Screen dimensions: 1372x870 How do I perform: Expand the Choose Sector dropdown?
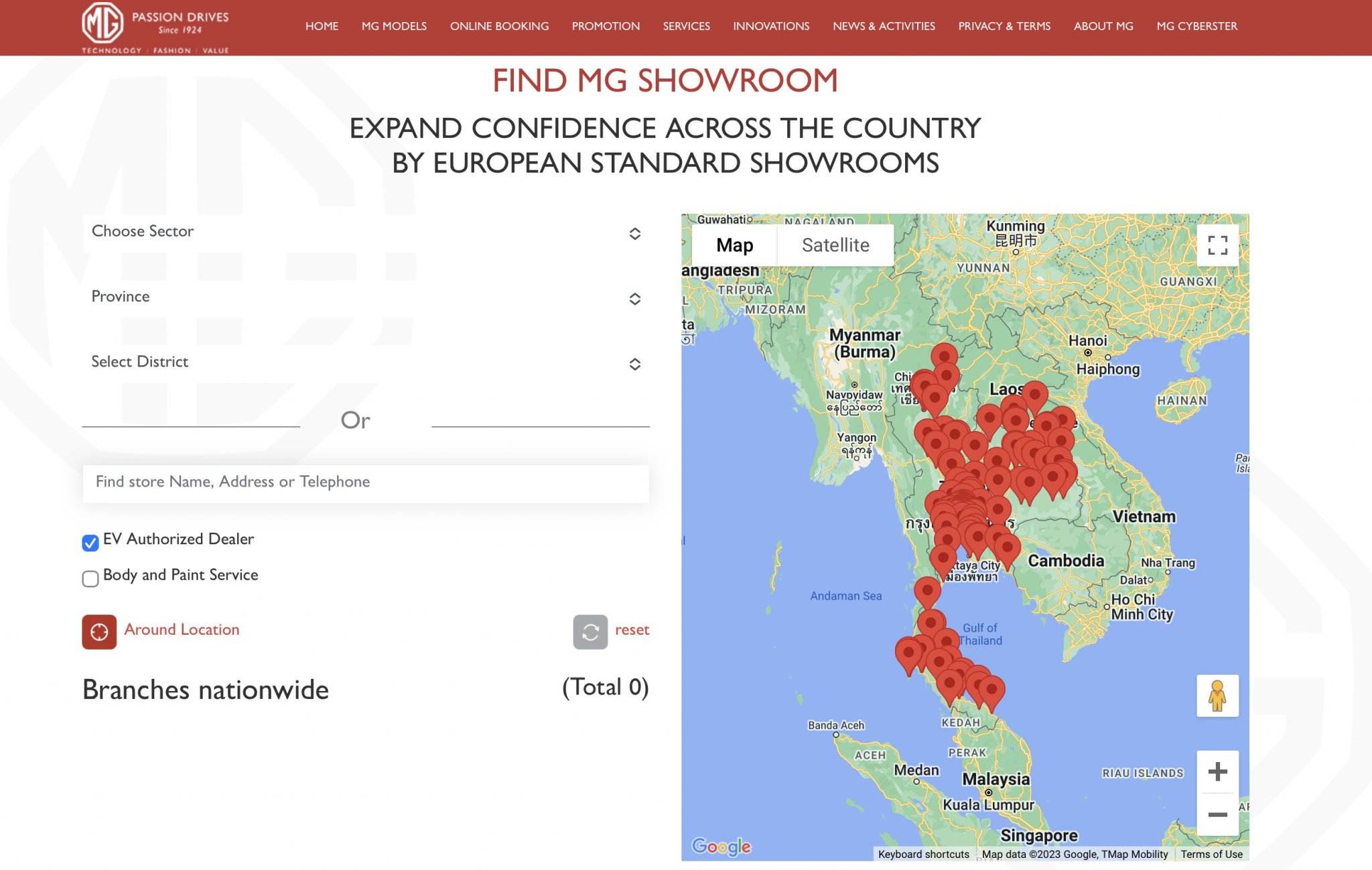click(366, 232)
